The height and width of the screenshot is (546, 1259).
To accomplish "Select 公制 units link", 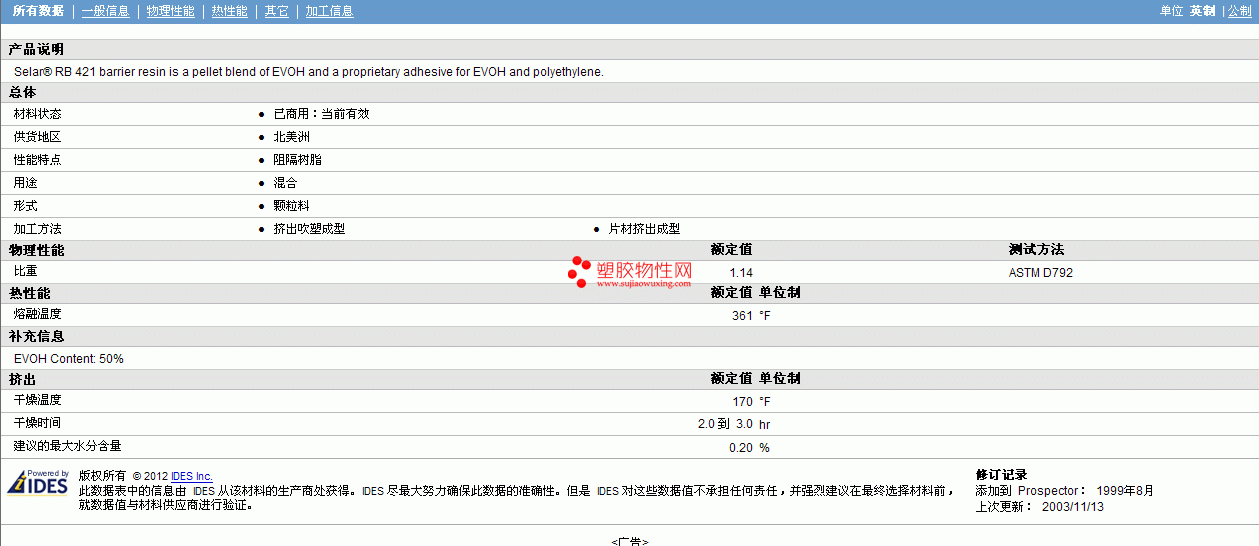I will click(x=1239, y=11).
